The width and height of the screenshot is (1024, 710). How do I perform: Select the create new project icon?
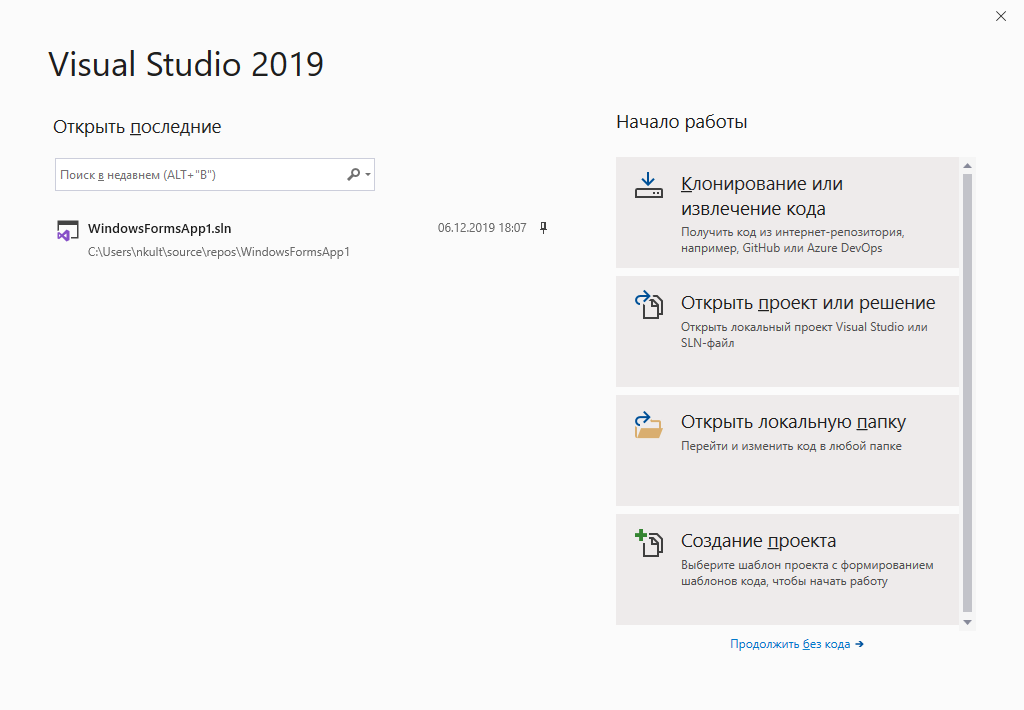coord(648,543)
